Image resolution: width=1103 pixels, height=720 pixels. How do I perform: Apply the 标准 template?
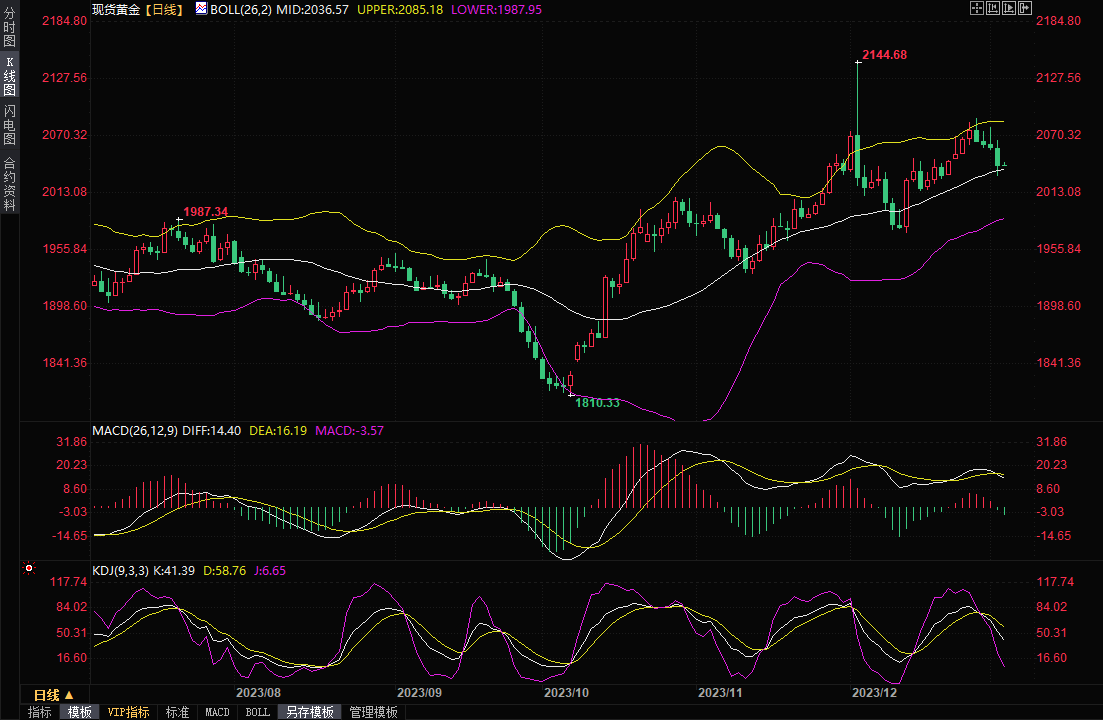click(177, 712)
